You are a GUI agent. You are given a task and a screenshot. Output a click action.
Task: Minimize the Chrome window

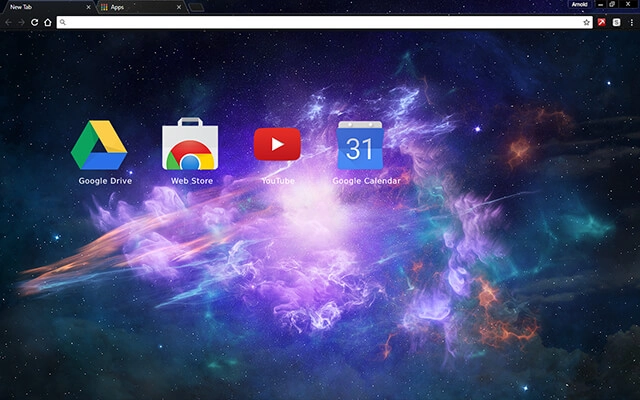[600, 4]
